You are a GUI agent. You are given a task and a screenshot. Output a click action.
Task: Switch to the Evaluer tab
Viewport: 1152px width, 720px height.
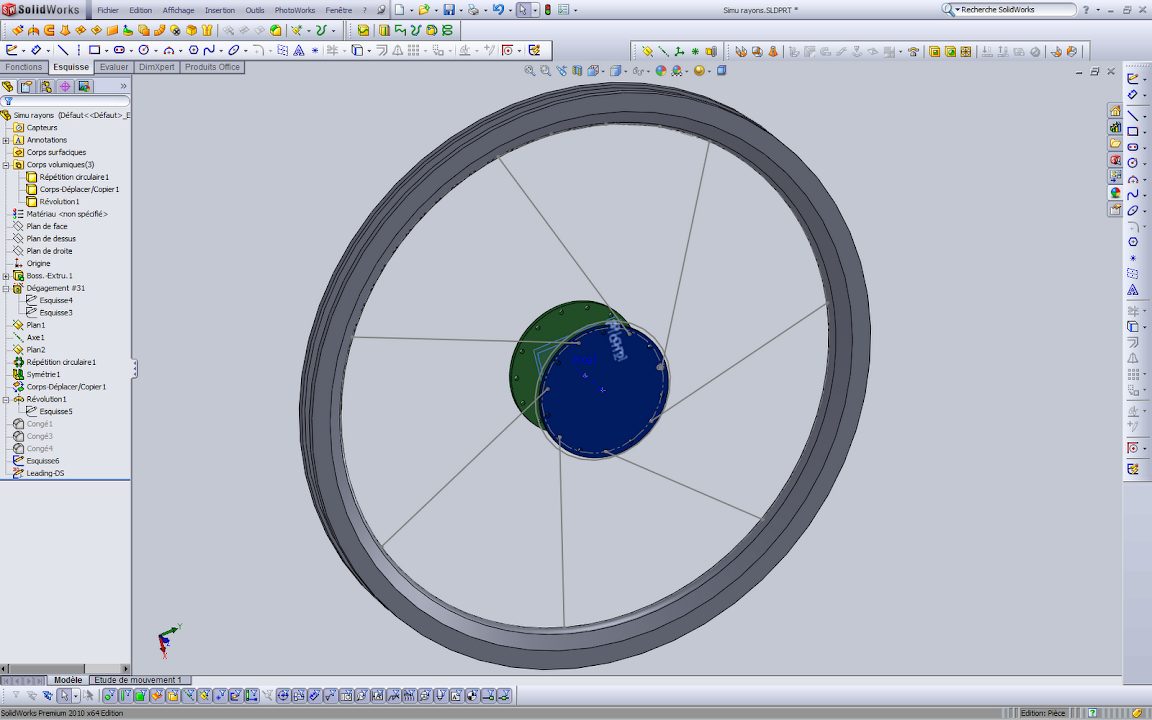click(x=114, y=67)
